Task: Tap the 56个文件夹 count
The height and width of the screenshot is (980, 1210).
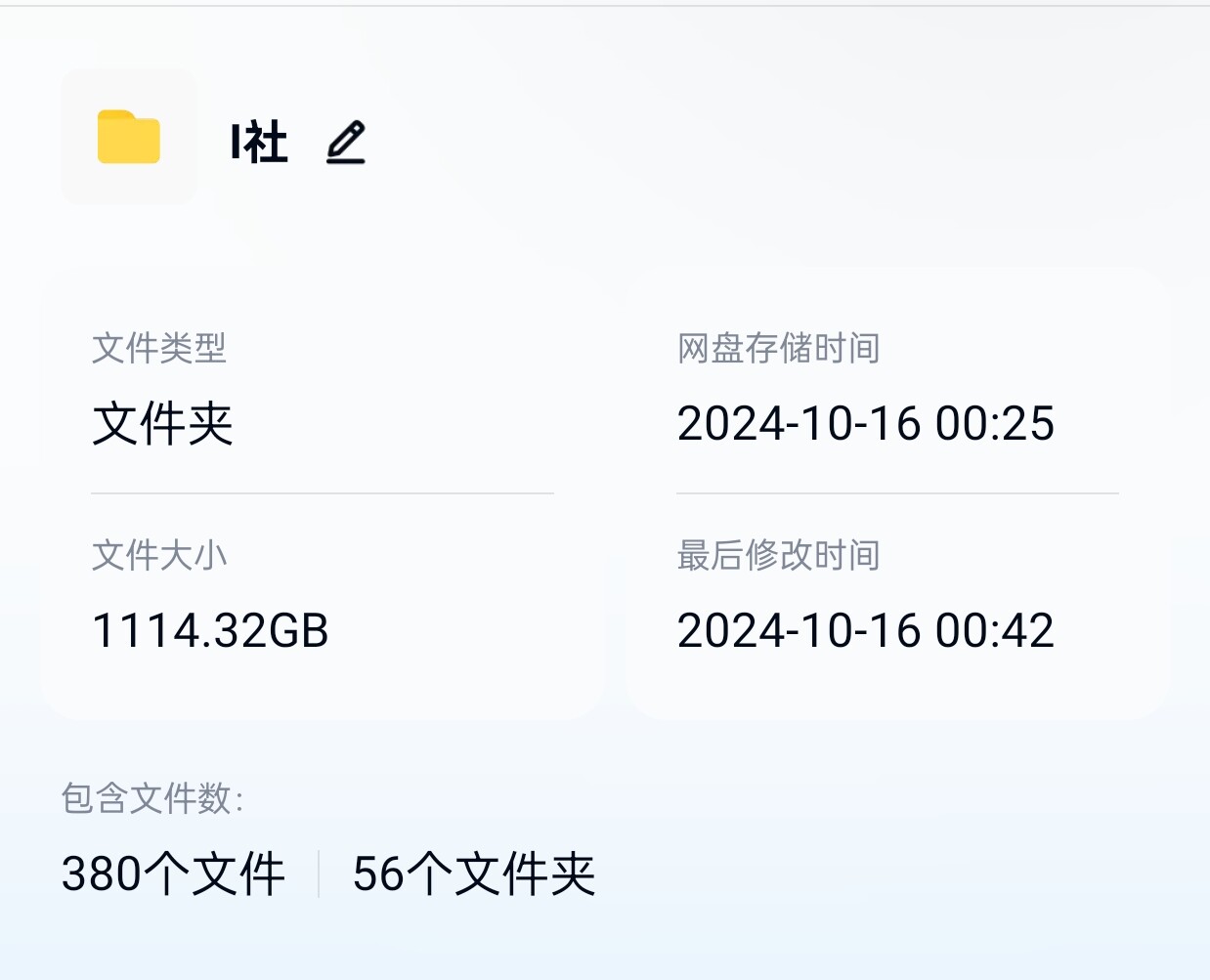Action: pos(474,873)
